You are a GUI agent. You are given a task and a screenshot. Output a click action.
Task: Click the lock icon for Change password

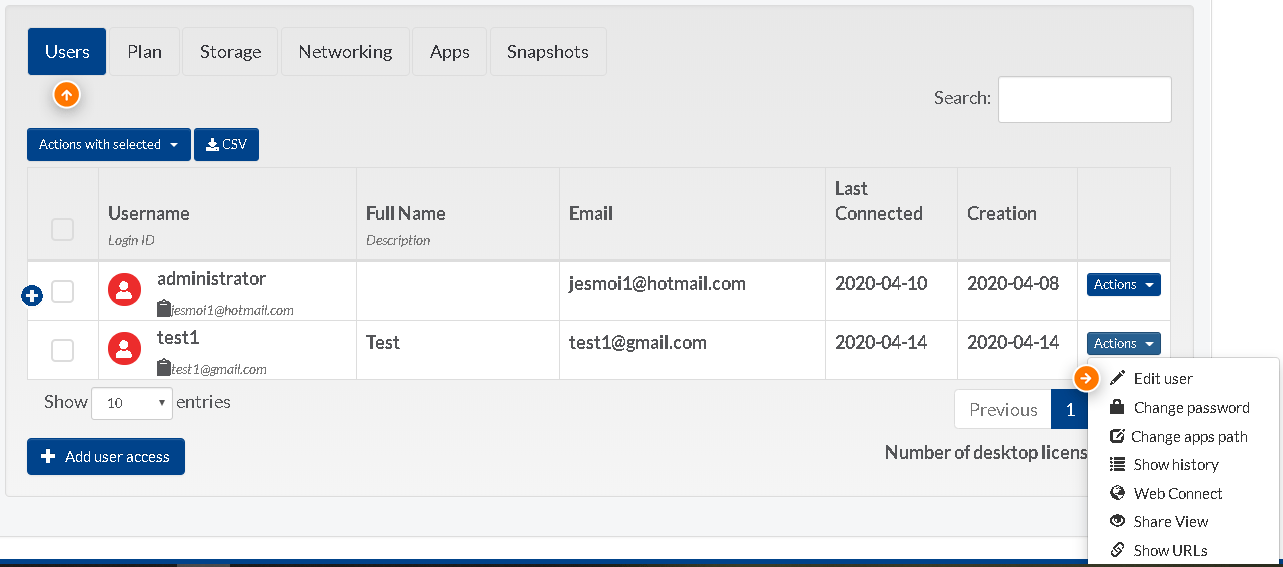point(1117,407)
